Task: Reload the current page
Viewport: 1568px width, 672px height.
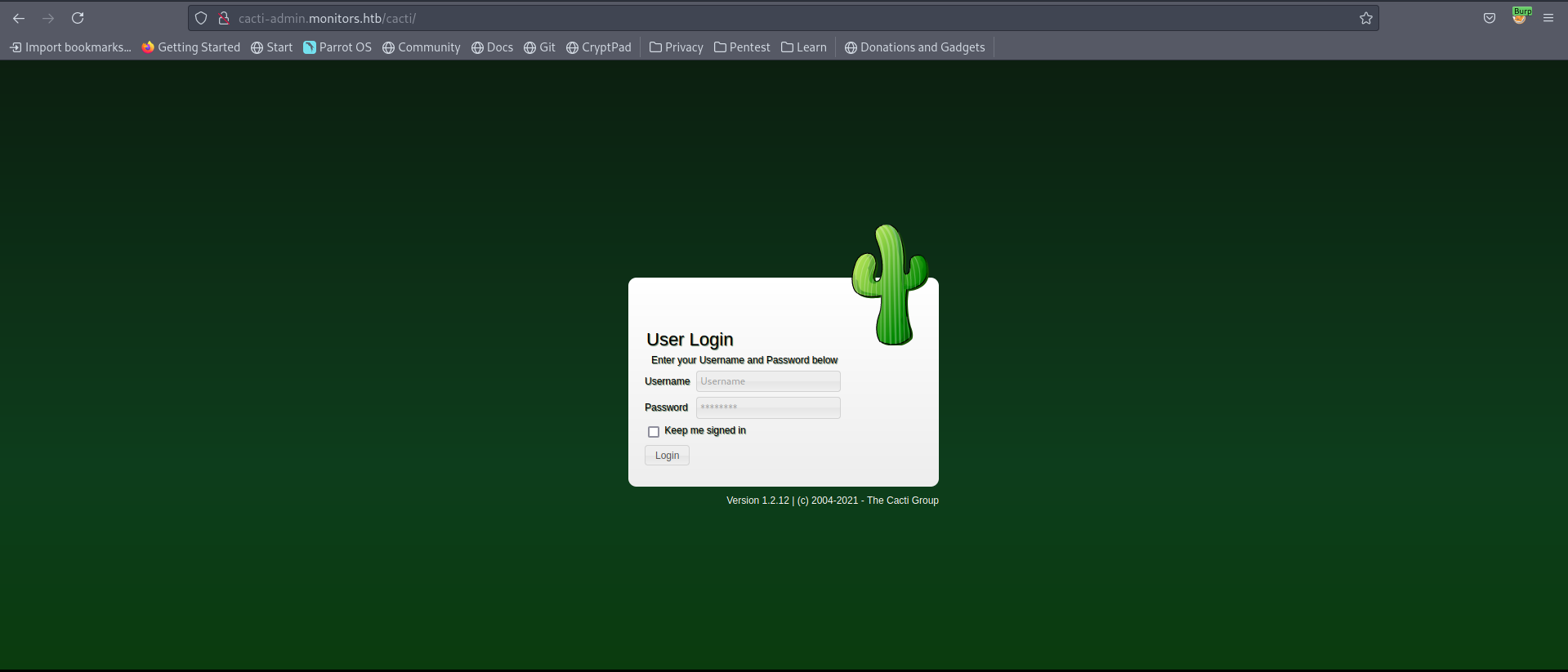Action: [x=78, y=18]
